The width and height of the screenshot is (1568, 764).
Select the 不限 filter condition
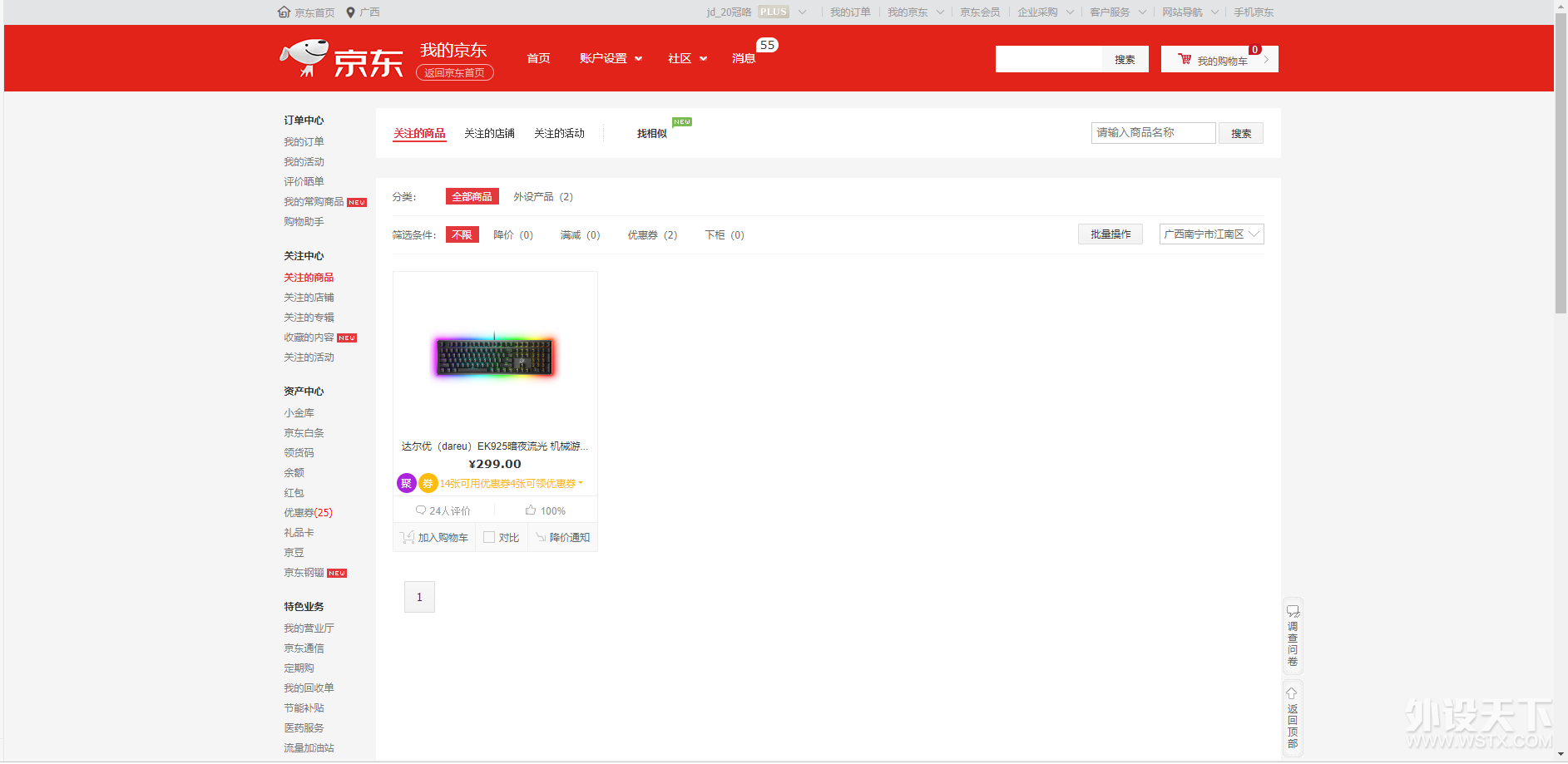pyautogui.click(x=462, y=235)
